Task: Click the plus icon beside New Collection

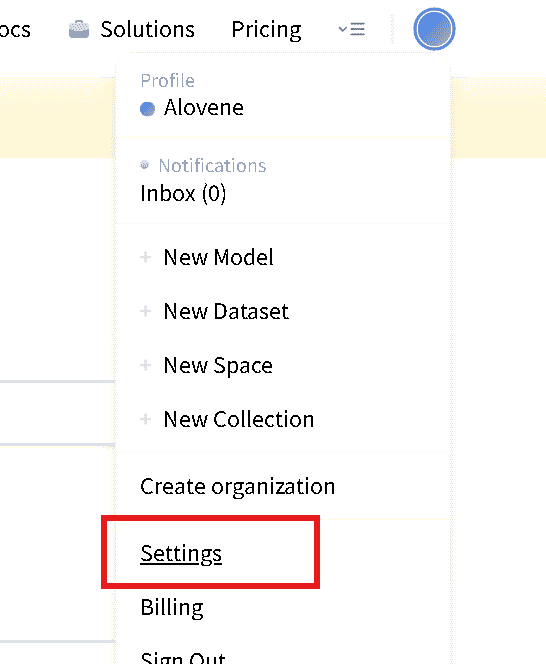Action: [145, 419]
